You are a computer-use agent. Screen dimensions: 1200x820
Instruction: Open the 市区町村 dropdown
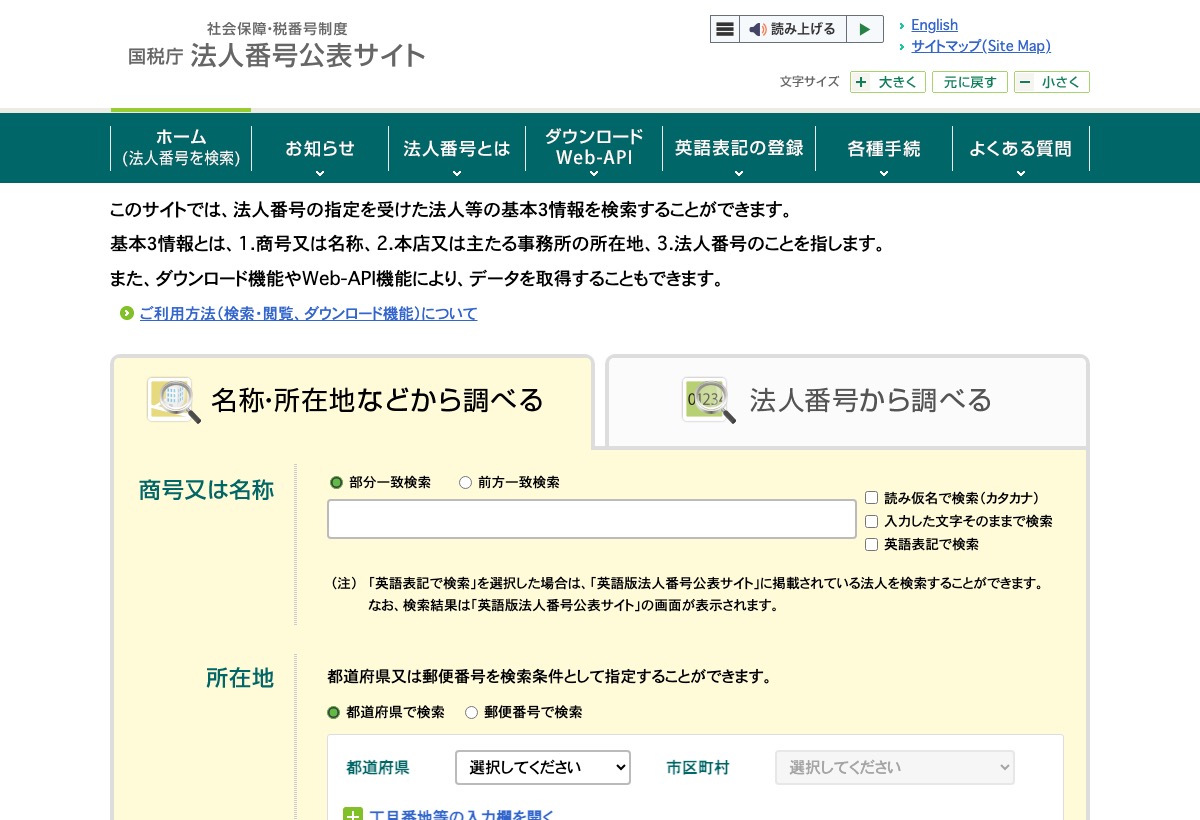[895, 767]
